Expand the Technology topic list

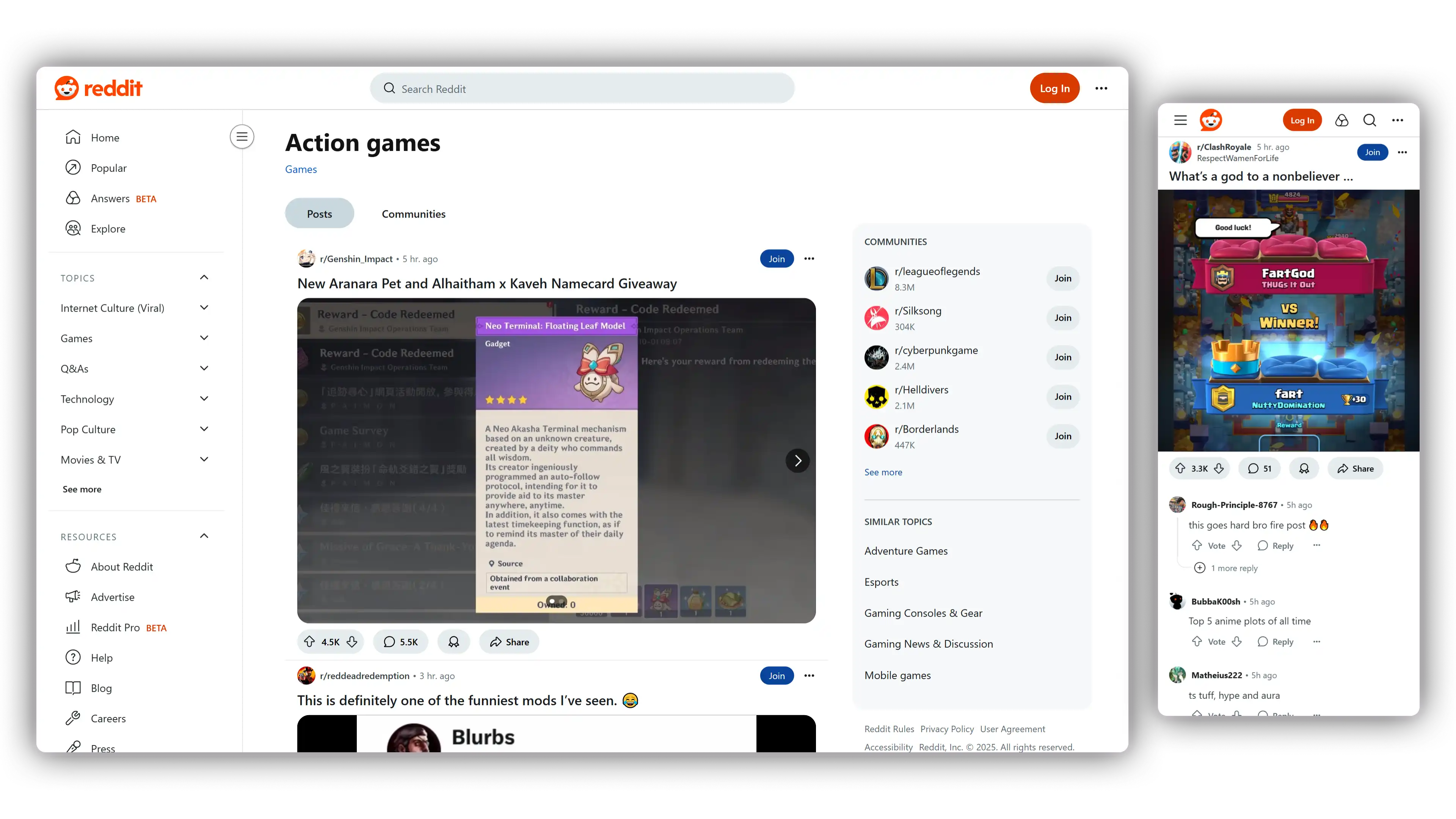[x=204, y=399]
